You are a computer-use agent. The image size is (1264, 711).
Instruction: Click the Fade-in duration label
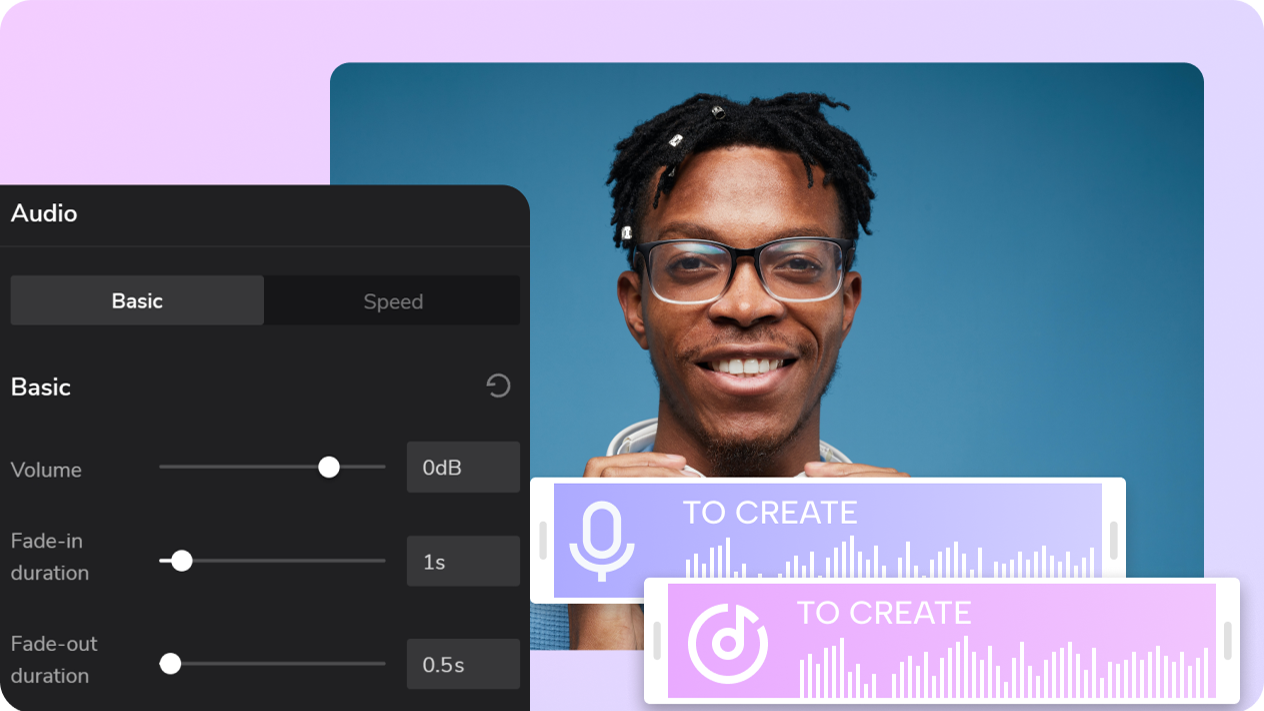[50, 556]
